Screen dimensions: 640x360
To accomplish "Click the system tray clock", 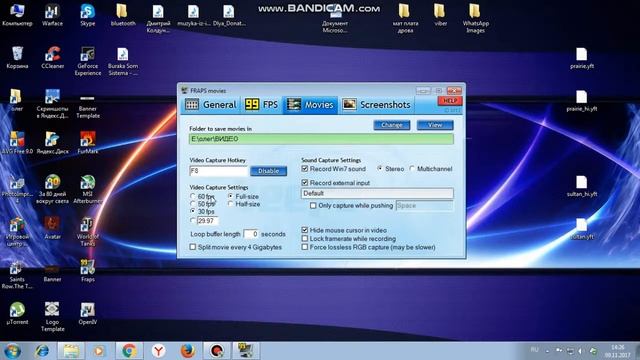I will (618, 351).
